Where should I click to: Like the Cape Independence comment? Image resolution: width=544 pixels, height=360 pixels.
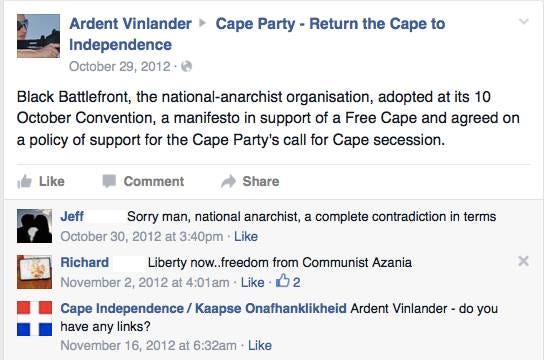tap(260, 345)
